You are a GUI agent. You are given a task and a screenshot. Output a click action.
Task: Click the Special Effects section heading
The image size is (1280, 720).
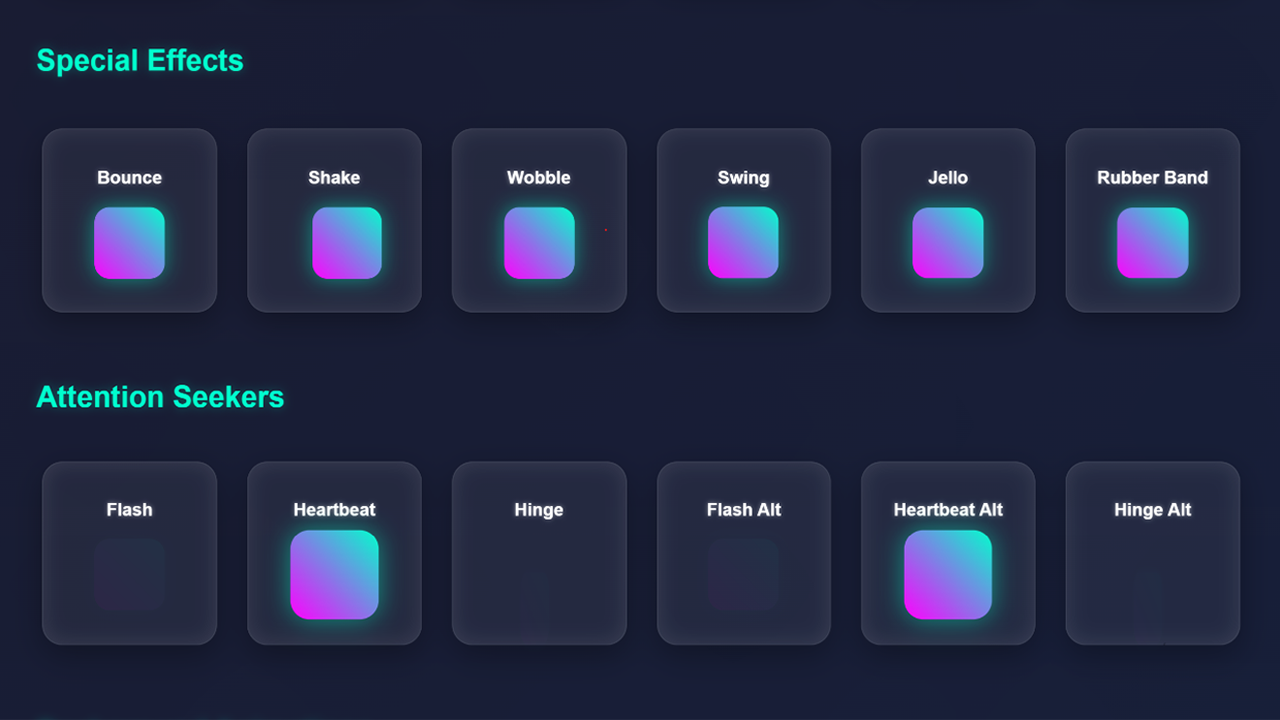140,60
